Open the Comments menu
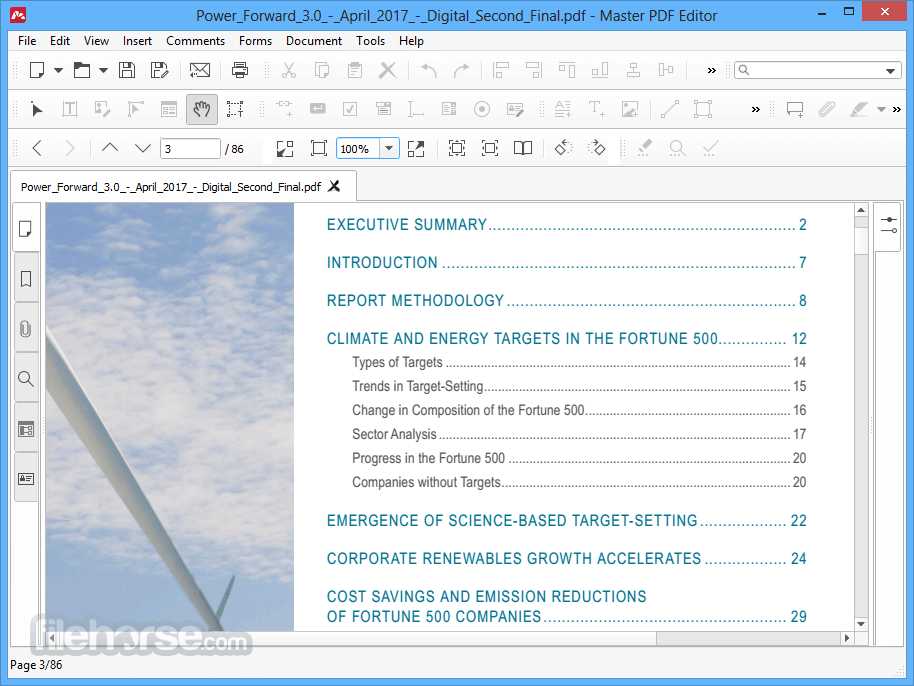 click(195, 41)
